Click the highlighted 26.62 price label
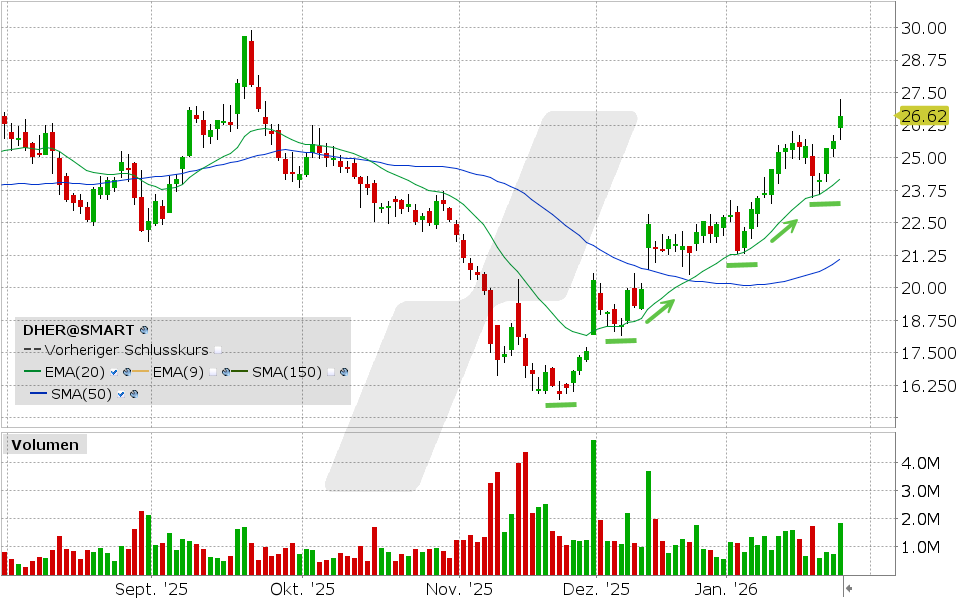Viewport: 960px width, 600px height. pos(926,116)
